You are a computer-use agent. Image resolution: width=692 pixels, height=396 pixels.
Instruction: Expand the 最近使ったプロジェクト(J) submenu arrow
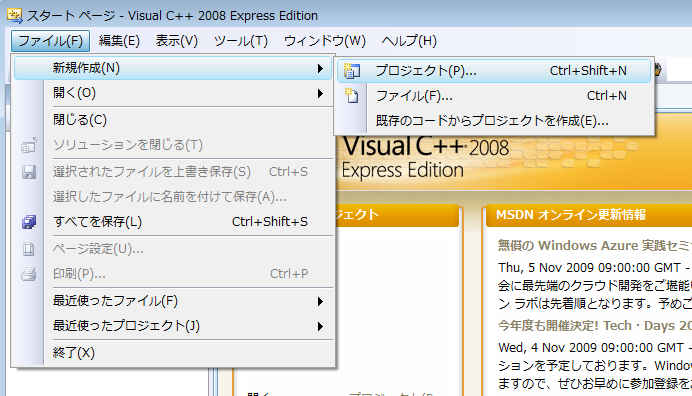pos(320,326)
